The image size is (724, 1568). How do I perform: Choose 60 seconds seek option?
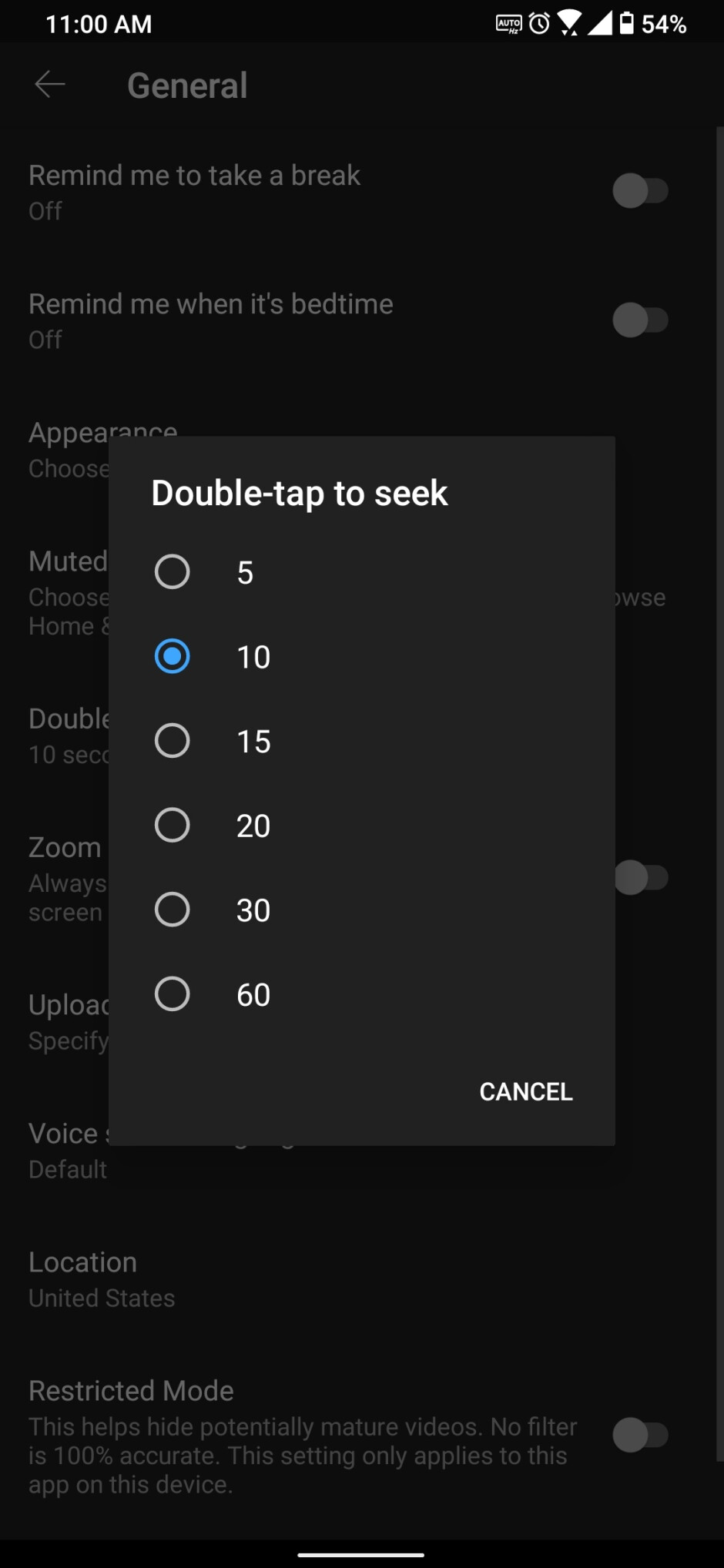coord(173,994)
